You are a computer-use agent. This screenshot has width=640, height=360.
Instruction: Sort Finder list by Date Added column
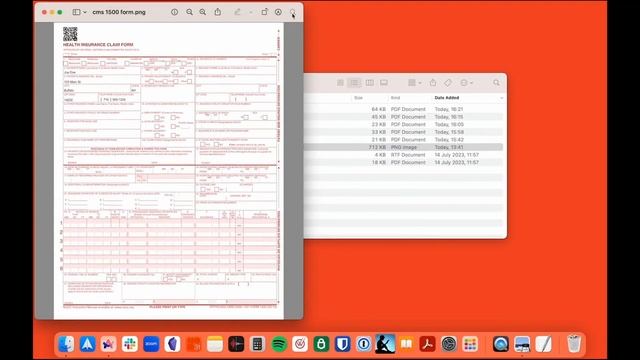click(447, 98)
